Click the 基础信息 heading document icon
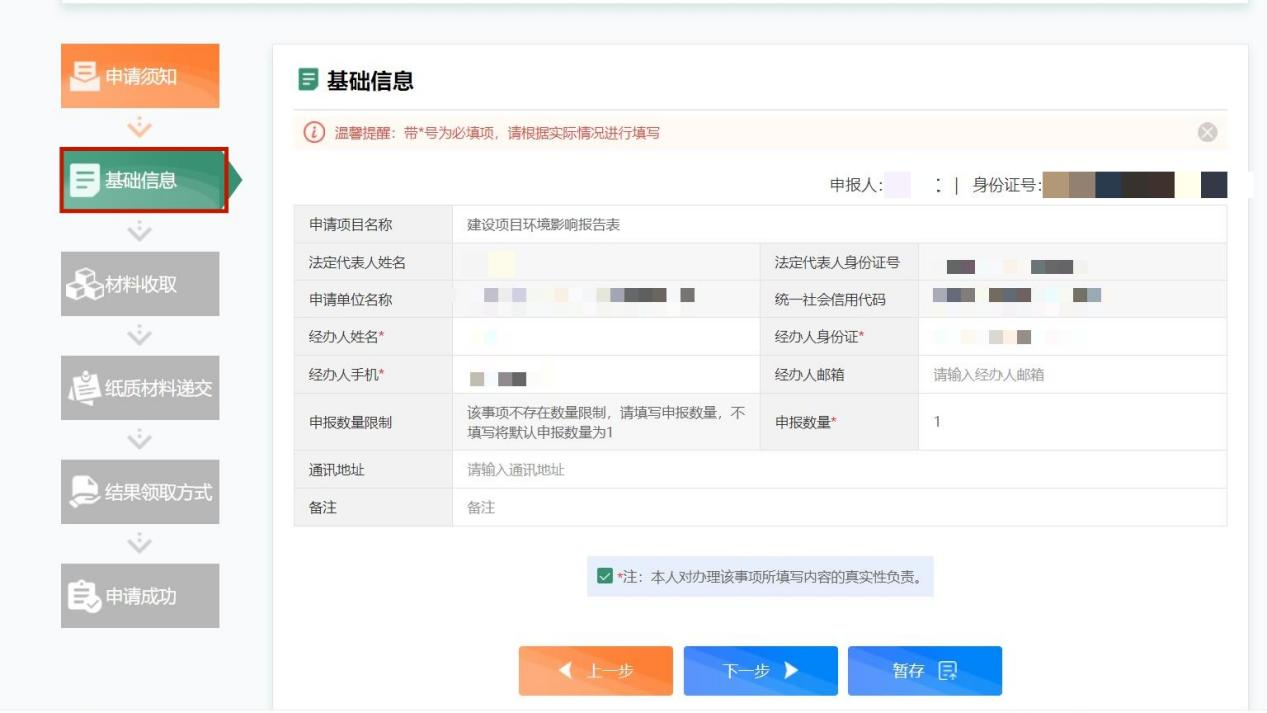This screenshot has width=1267, height=713. click(308, 81)
